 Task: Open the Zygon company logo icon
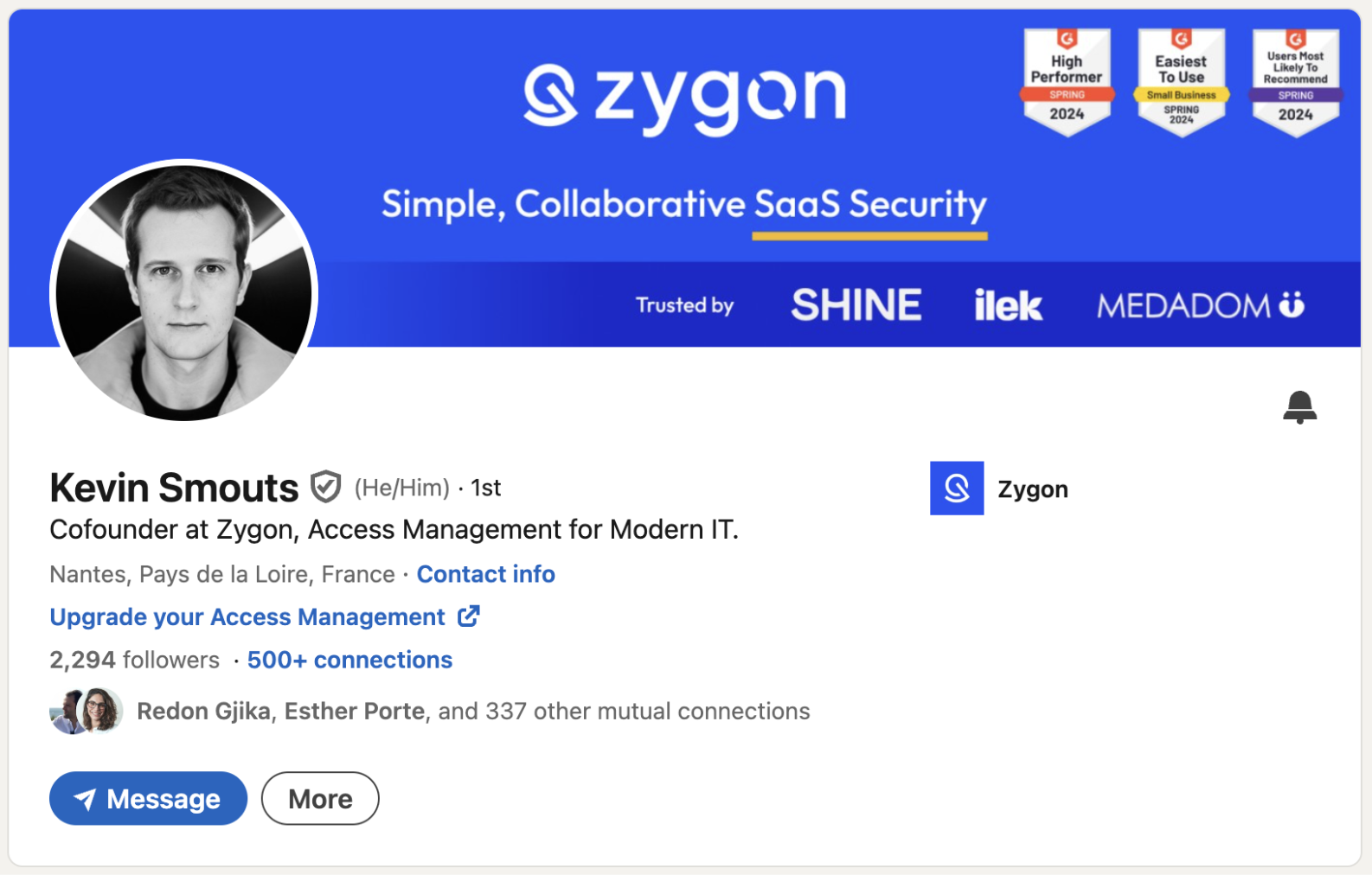click(x=957, y=489)
